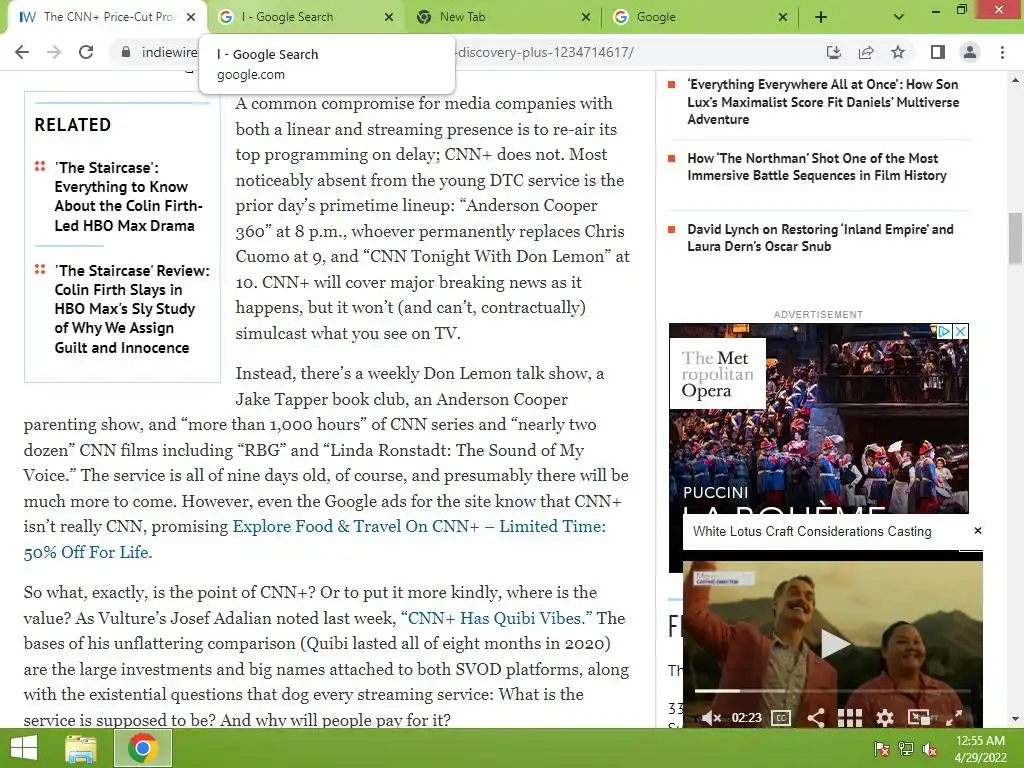This screenshot has width=1024, height=768.
Task: Open Action Center flag in tray
Action: click(881, 749)
